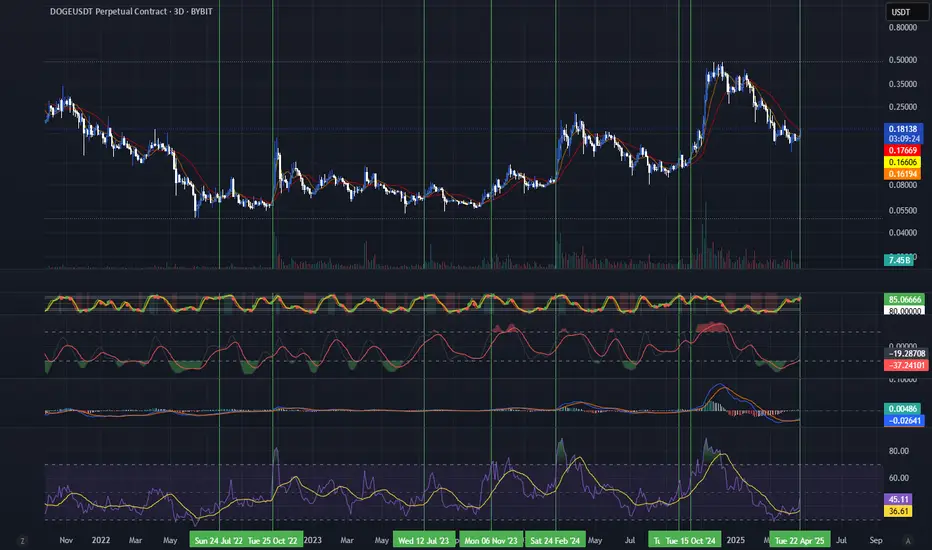Click the 0.80000 price axis label

tap(902, 28)
